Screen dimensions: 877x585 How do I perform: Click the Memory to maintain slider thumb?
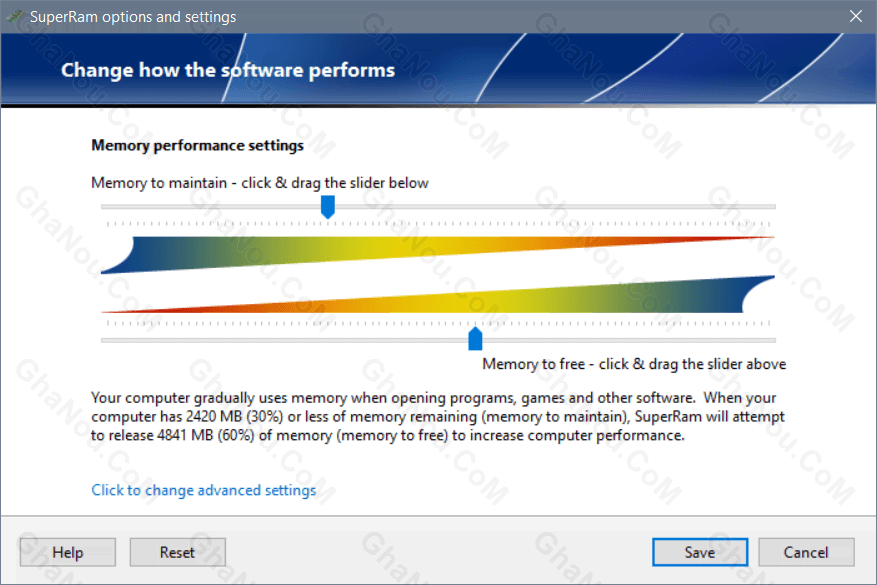point(328,207)
